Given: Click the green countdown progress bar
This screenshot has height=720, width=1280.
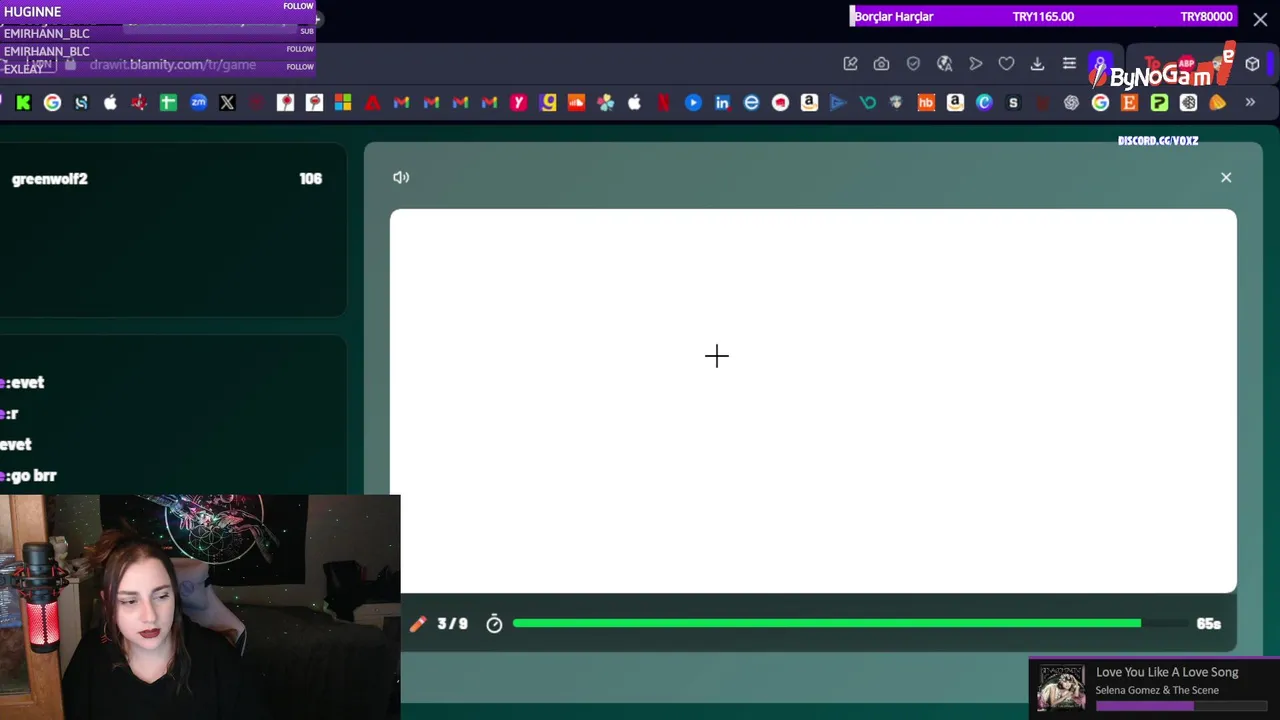Looking at the screenshot, I should coord(827,623).
